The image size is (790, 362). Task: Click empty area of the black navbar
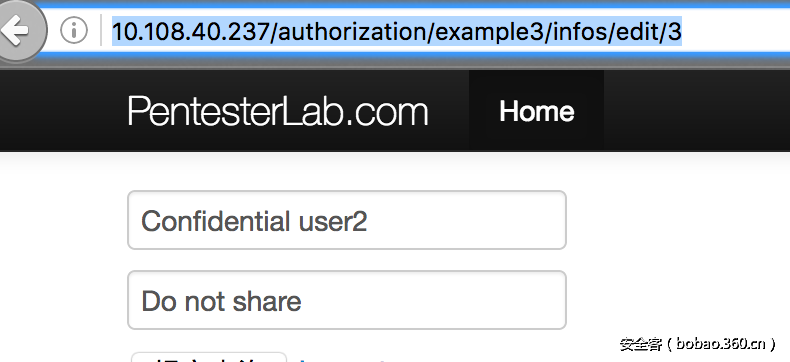(695, 111)
